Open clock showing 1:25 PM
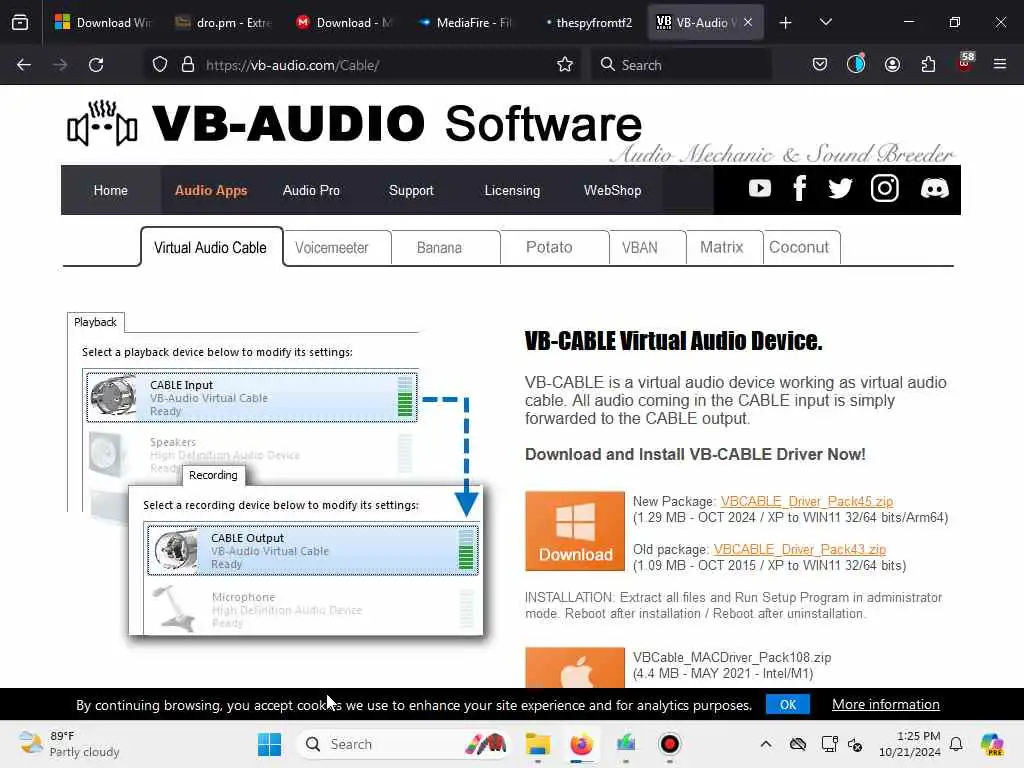 [910, 744]
